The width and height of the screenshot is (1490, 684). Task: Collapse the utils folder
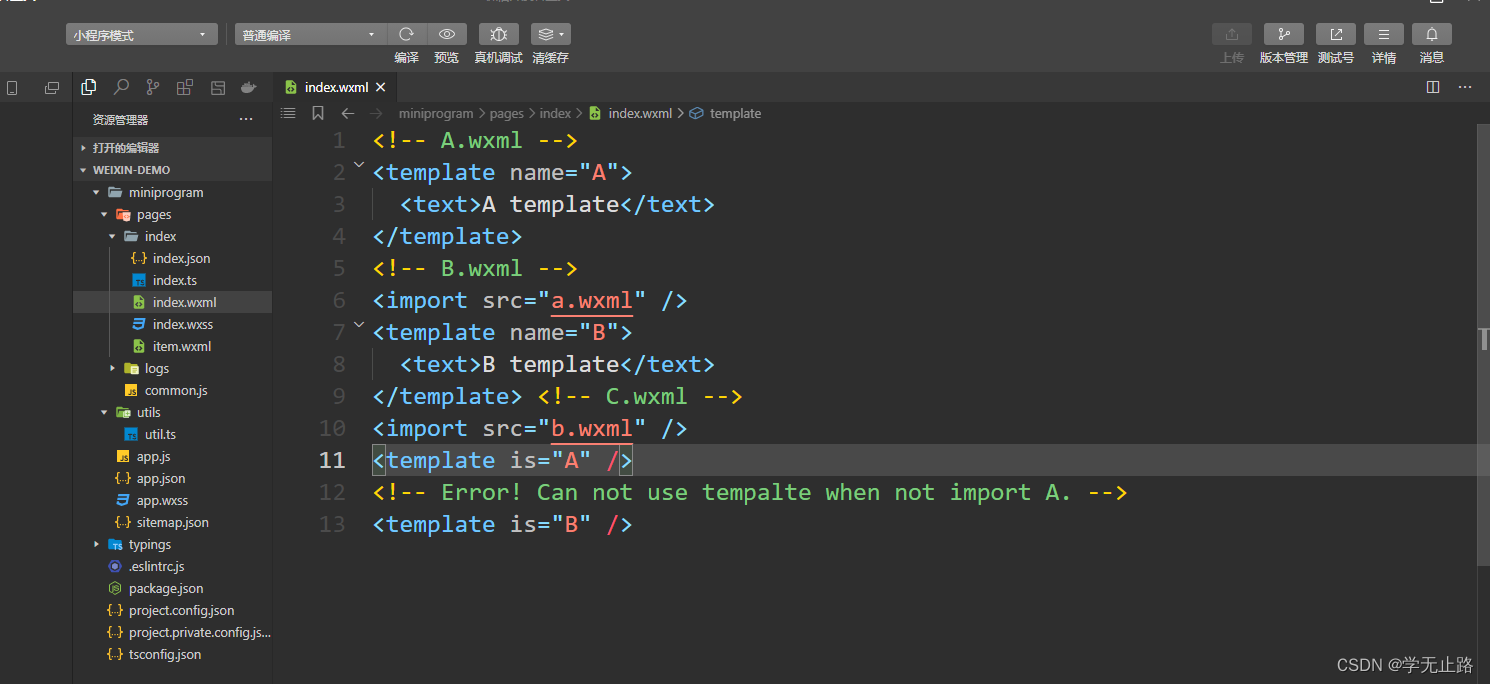tap(172, 412)
